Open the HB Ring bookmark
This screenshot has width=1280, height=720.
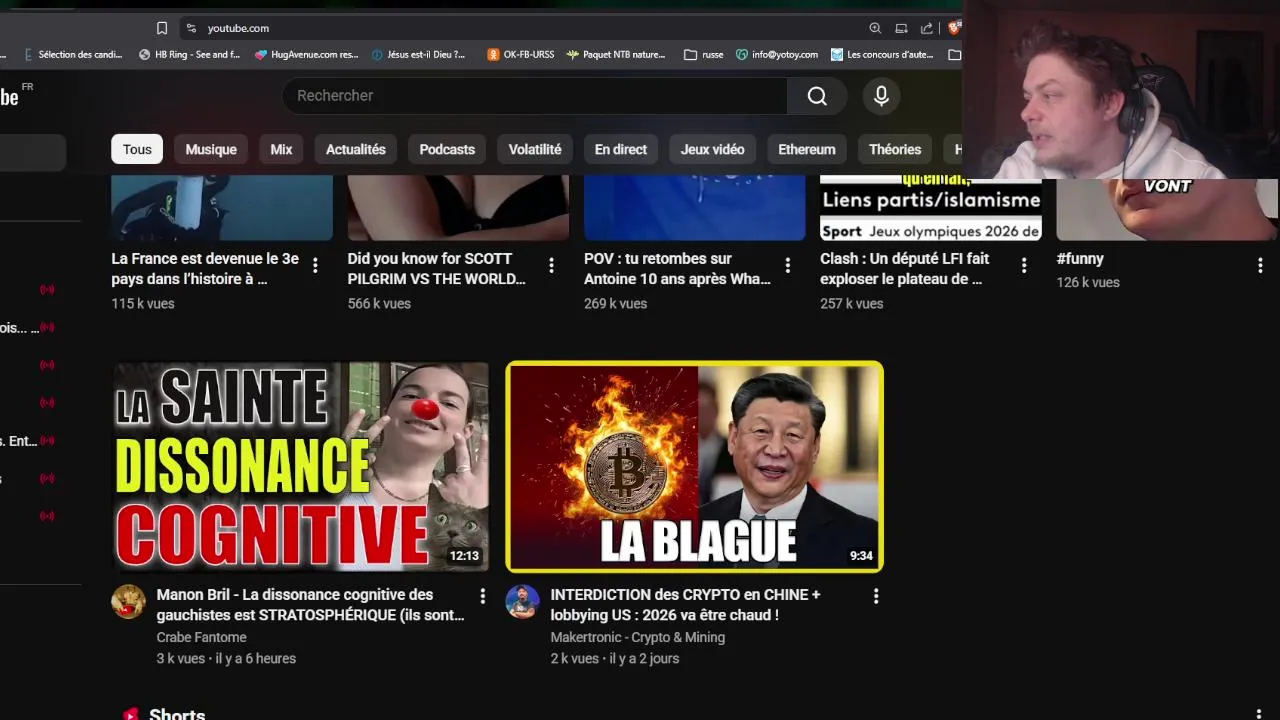pos(190,55)
